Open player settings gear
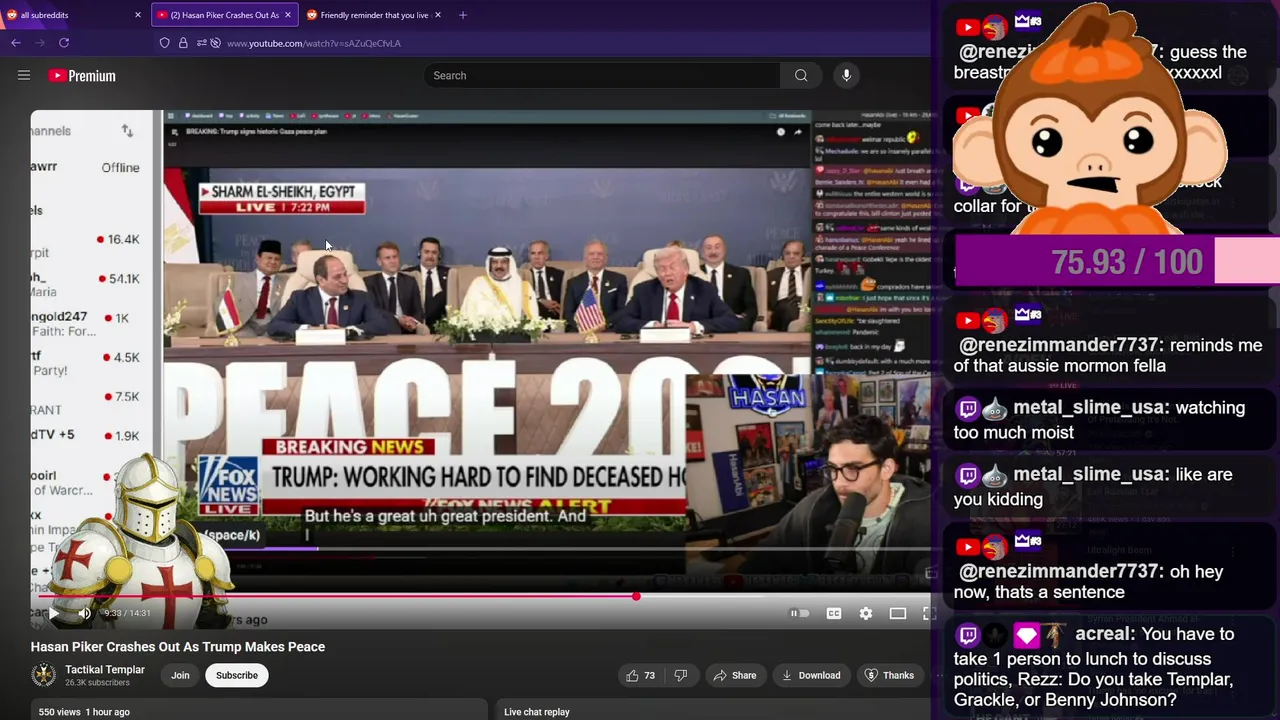This screenshot has height=720, width=1280. click(866, 613)
